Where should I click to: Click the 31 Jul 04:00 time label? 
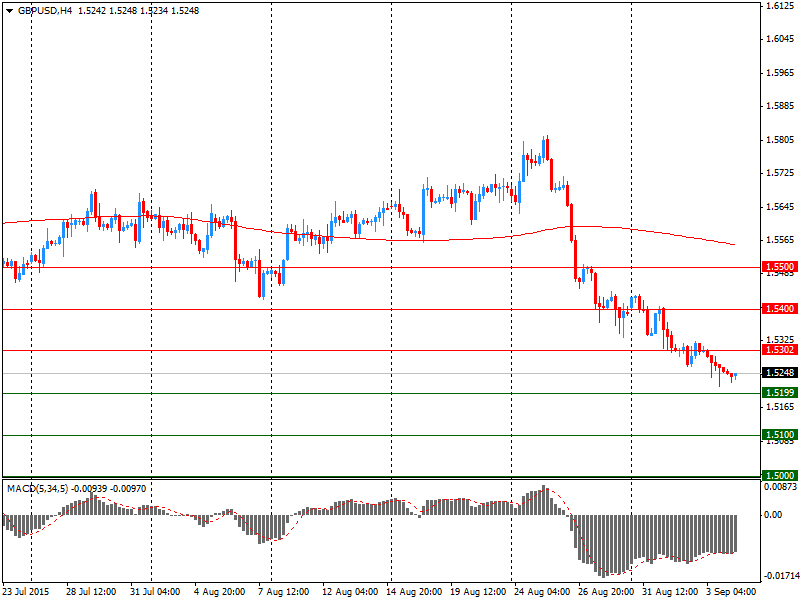[x=155, y=592]
